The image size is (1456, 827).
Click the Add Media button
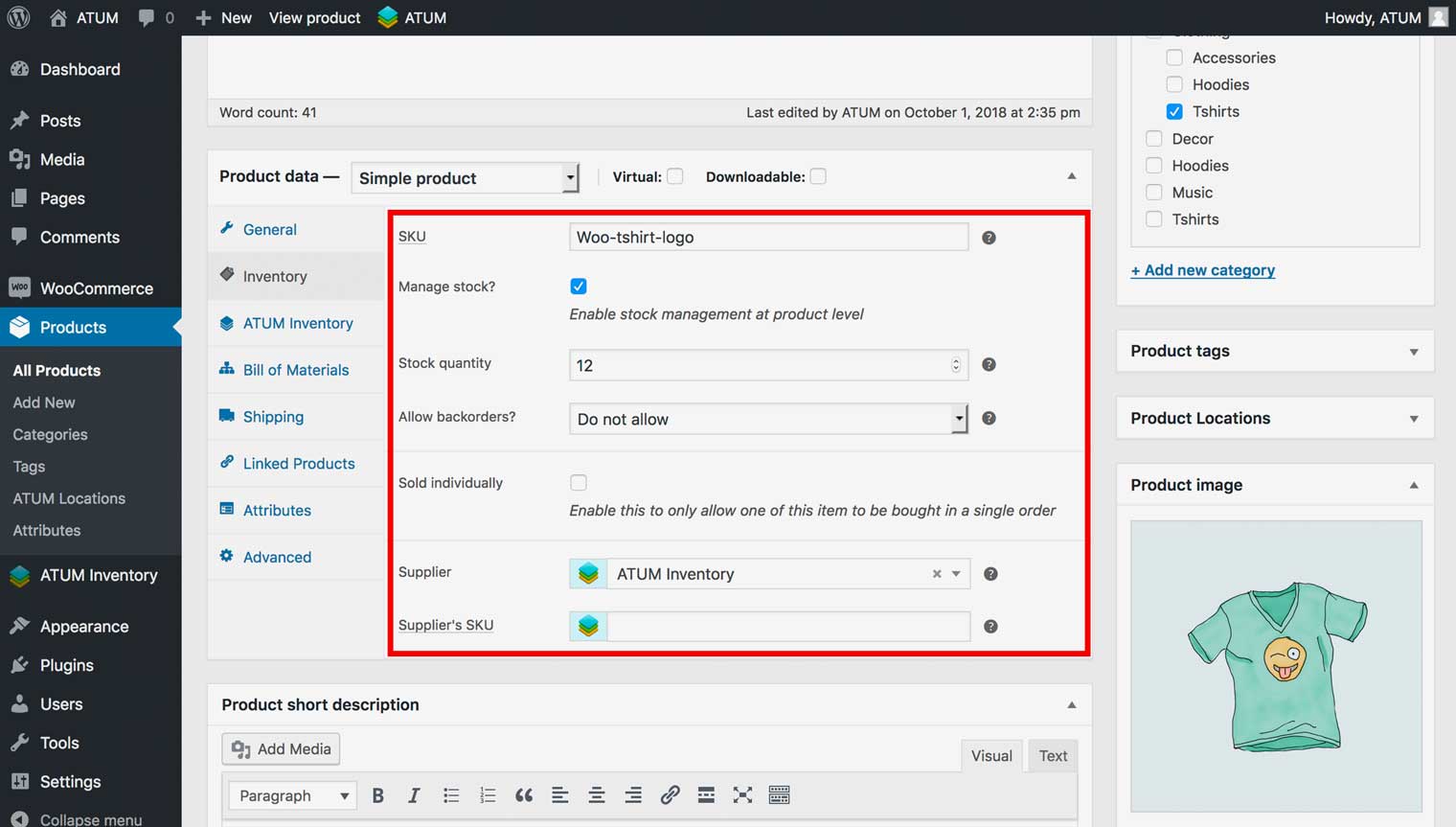click(282, 749)
